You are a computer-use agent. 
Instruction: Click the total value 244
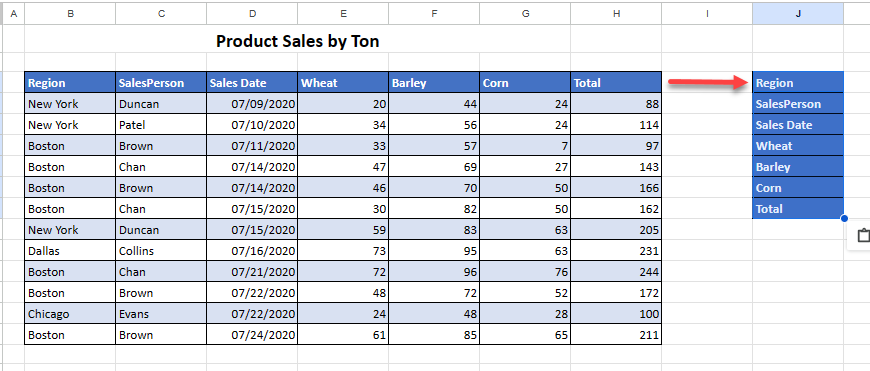[x=616, y=272]
